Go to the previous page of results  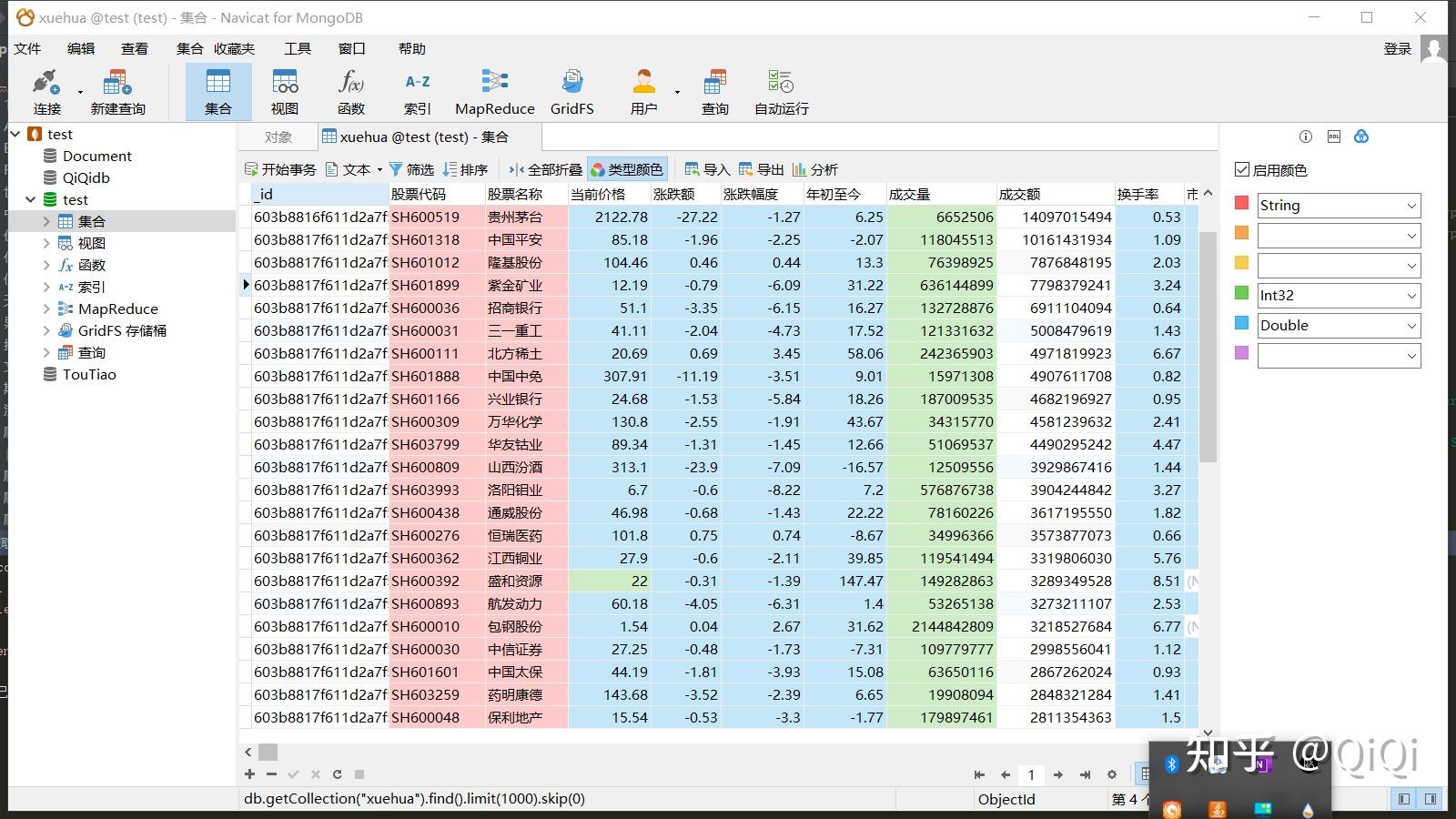tap(1006, 774)
